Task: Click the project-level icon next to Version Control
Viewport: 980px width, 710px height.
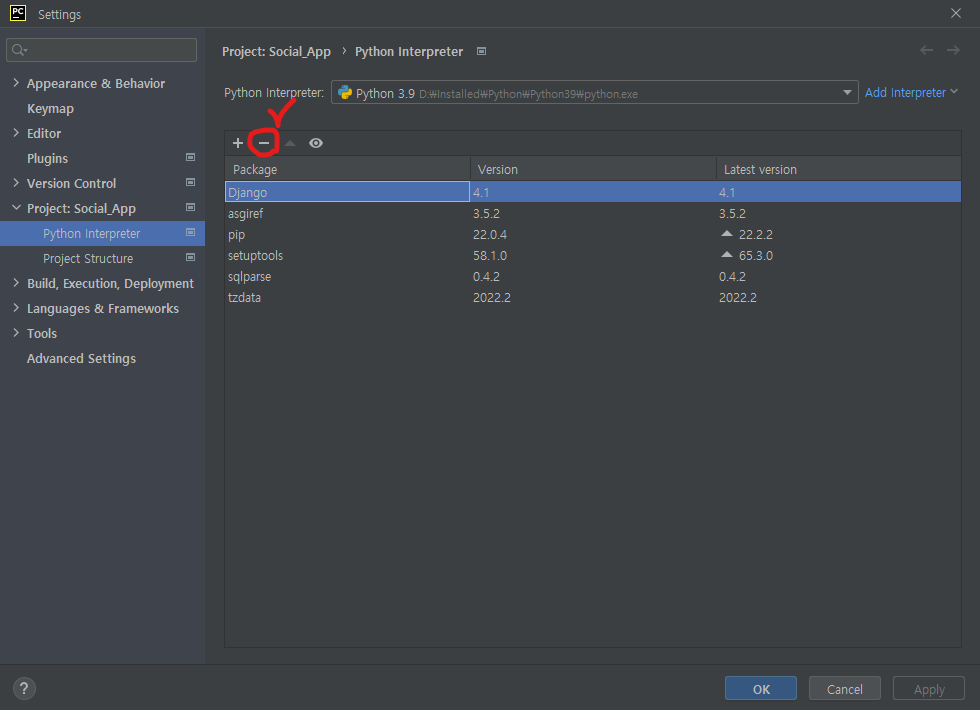Action: (191, 182)
